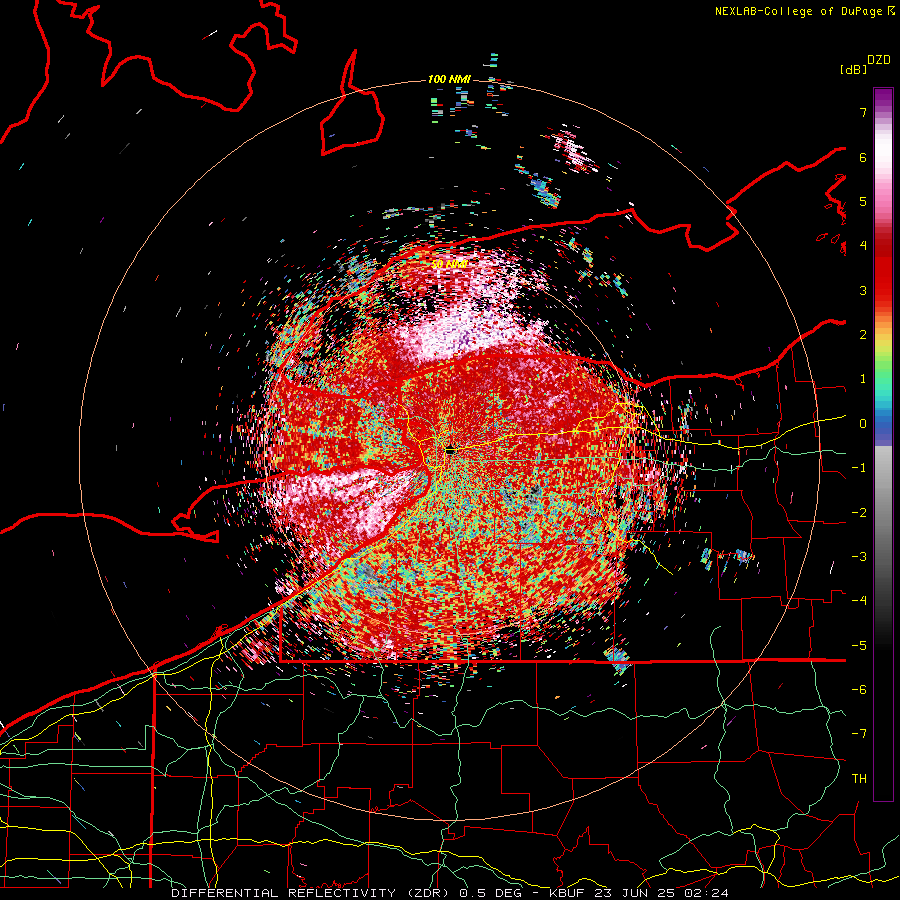Click the -2 dB tick label on color scale

pos(859,513)
